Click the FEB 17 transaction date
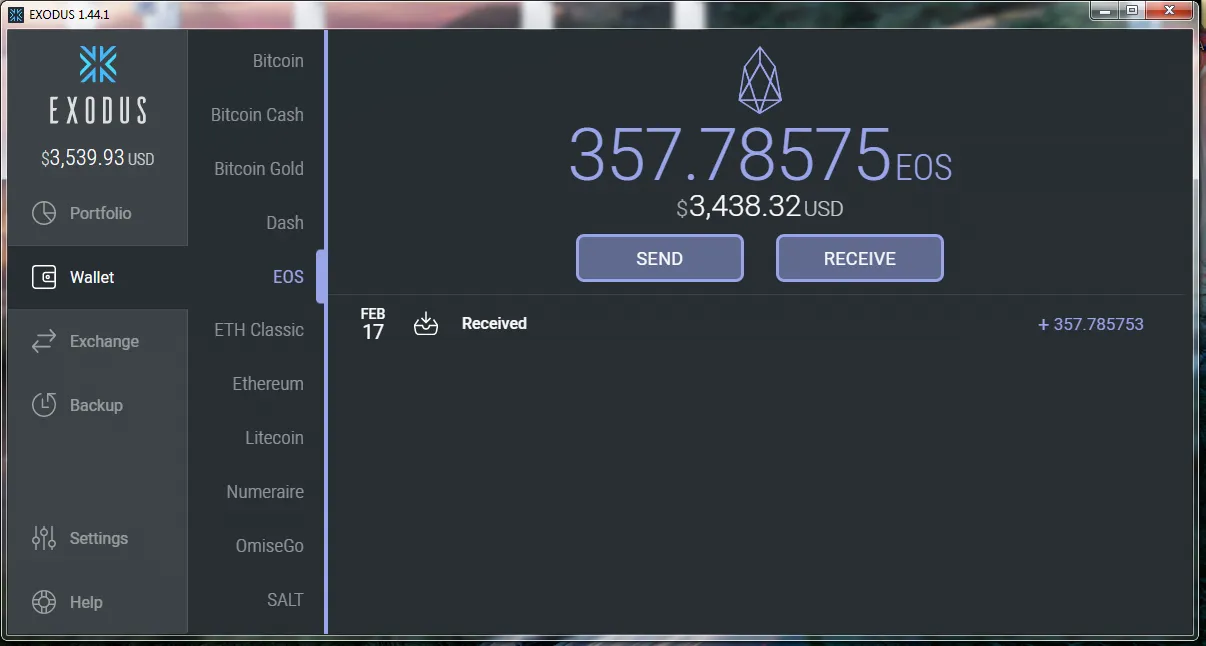 [373, 324]
